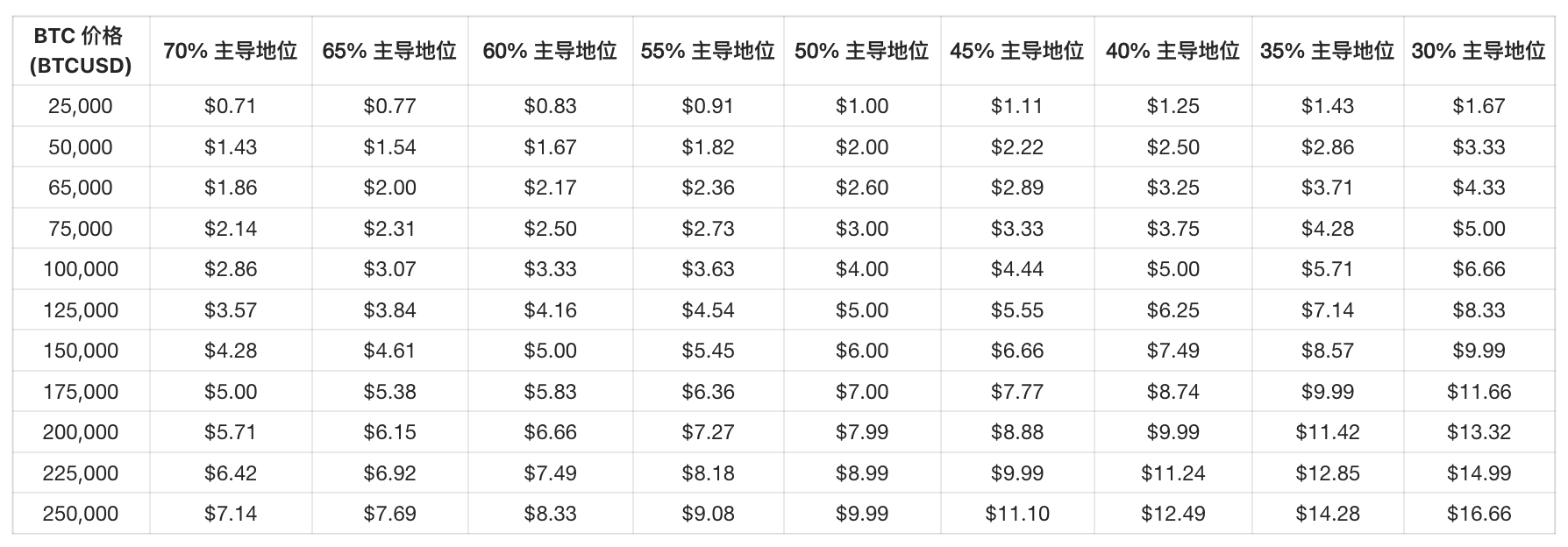Viewport: 1568px width, 547px height.
Task: Click the BTC 价格 (BTCUSD) column header
Action: pyautogui.click(x=81, y=51)
